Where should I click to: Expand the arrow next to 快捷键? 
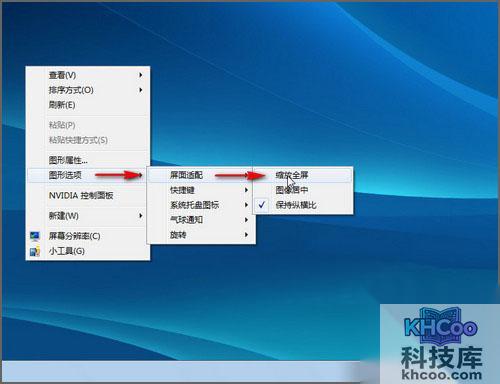tap(246, 190)
